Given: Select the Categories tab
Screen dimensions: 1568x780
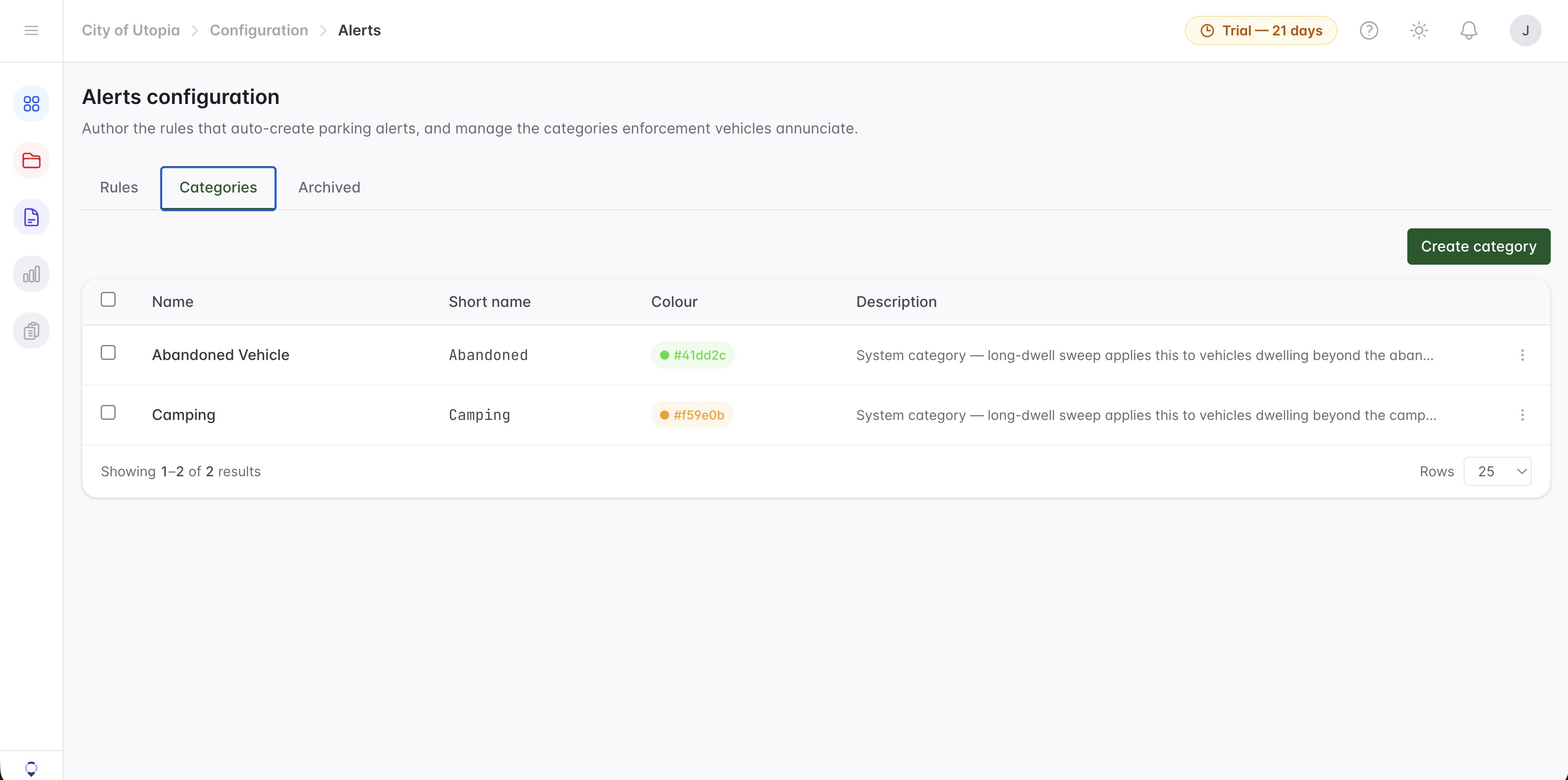Looking at the screenshot, I should (x=218, y=188).
